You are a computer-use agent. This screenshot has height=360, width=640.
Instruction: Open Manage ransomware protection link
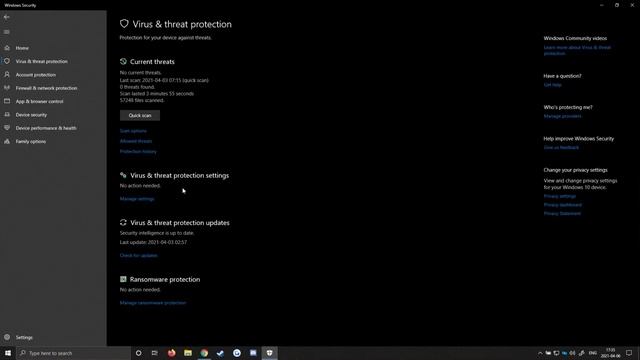(x=153, y=303)
